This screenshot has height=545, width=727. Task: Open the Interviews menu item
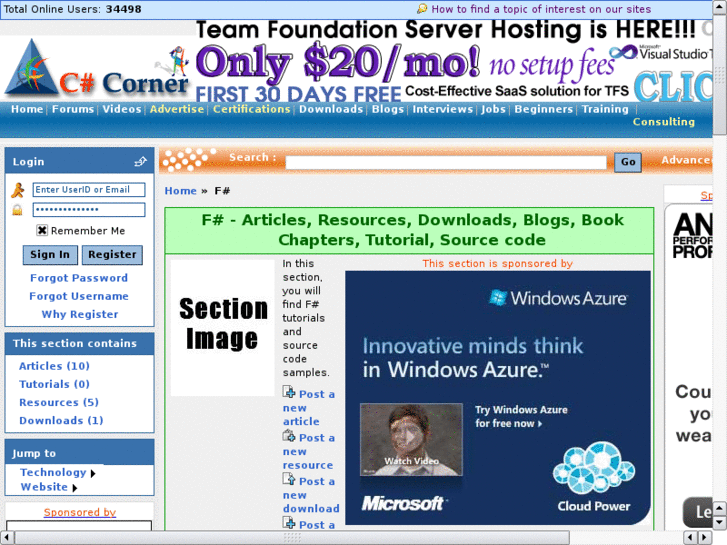[443, 109]
